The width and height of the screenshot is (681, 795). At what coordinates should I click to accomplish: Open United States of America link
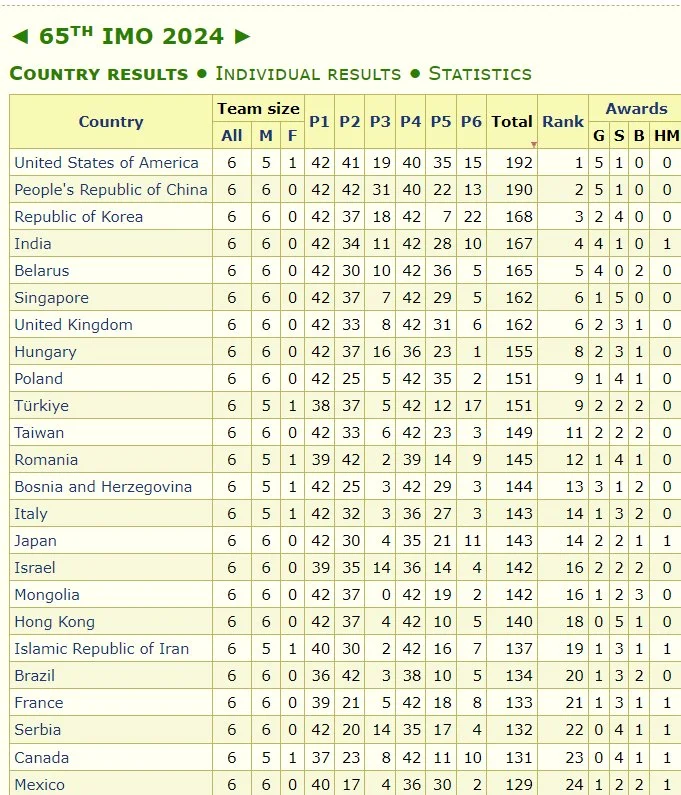click(x=106, y=162)
